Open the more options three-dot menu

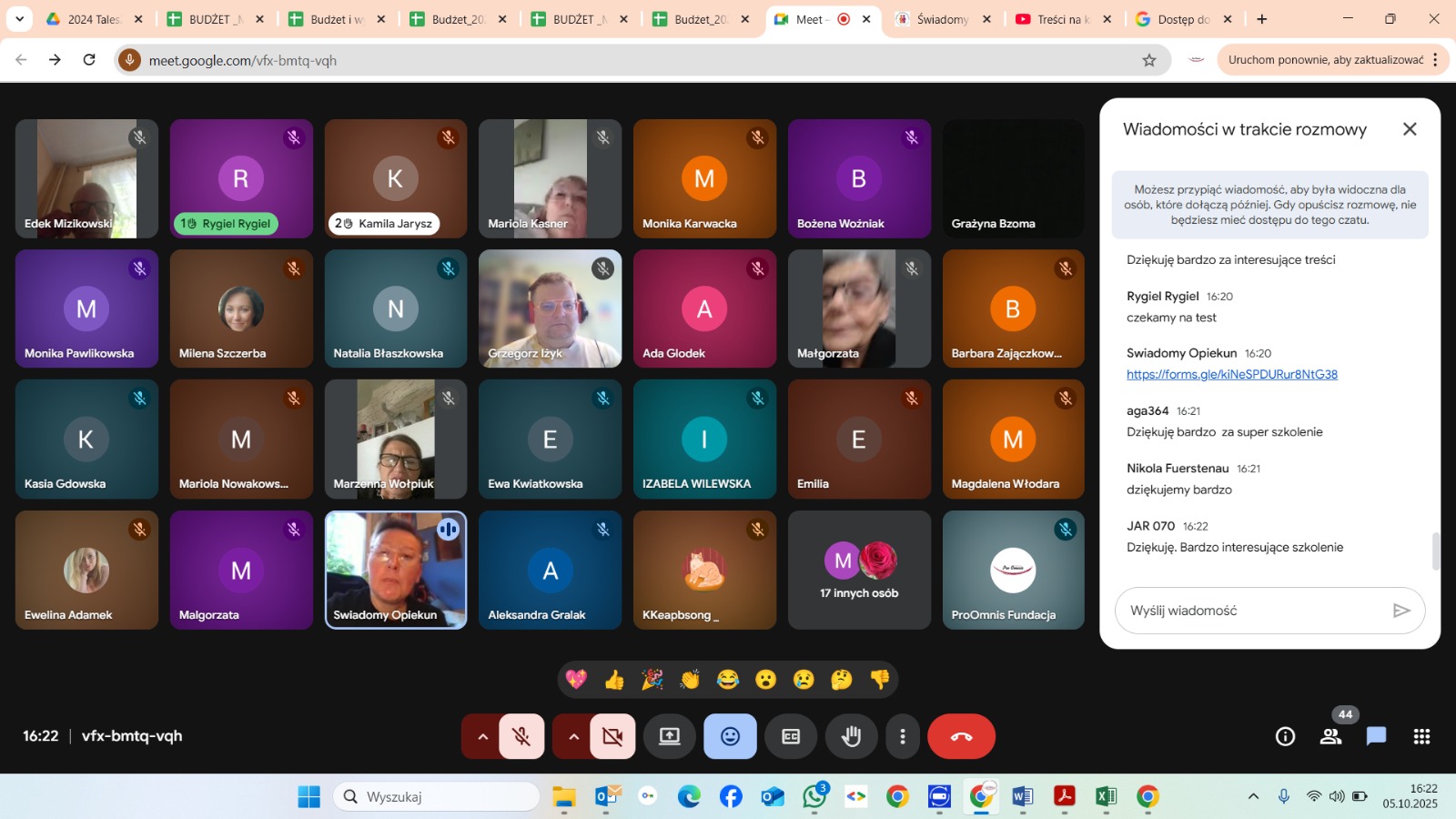tap(902, 736)
